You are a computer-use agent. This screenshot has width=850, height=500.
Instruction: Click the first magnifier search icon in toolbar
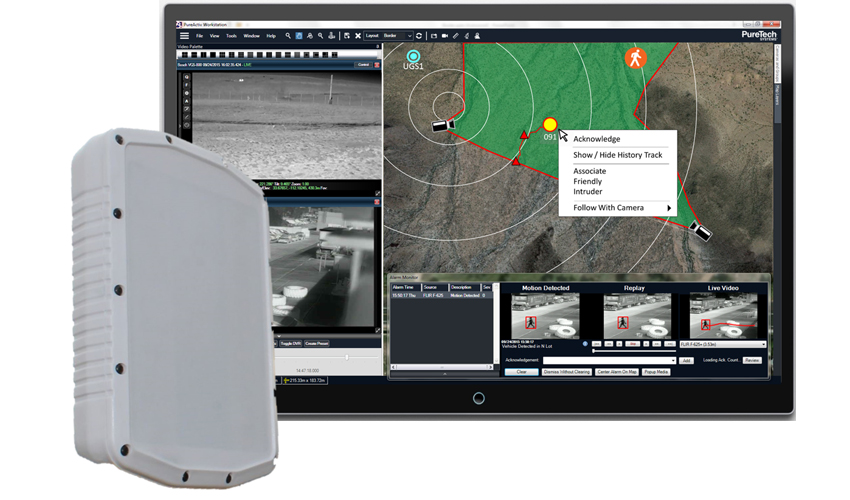pos(288,36)
